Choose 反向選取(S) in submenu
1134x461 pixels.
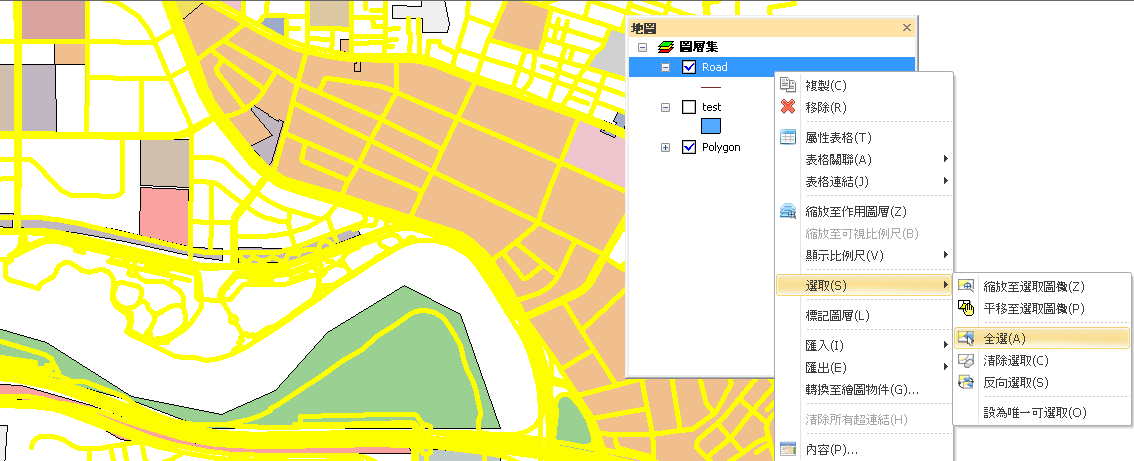click(1041, 382)
